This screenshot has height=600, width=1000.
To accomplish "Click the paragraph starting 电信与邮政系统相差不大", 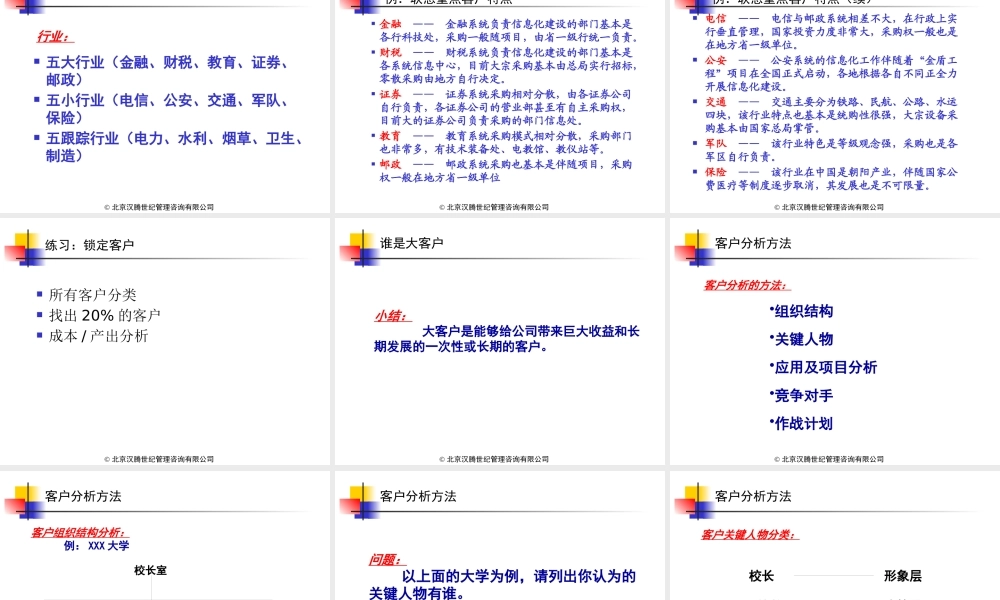I will pyautogui.click(x=831, y=32).
